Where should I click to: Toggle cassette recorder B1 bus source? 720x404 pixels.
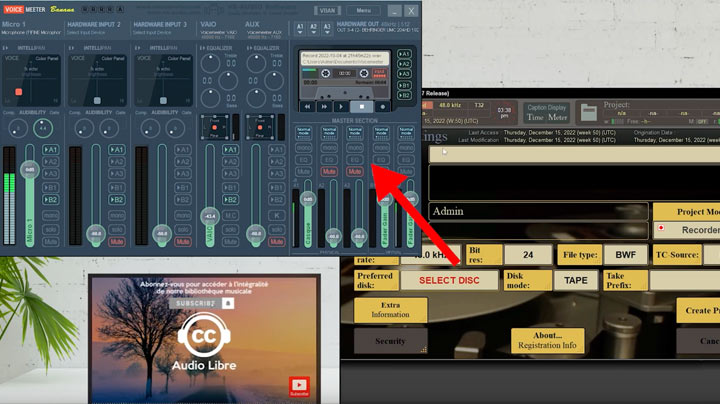click(404, 85)
